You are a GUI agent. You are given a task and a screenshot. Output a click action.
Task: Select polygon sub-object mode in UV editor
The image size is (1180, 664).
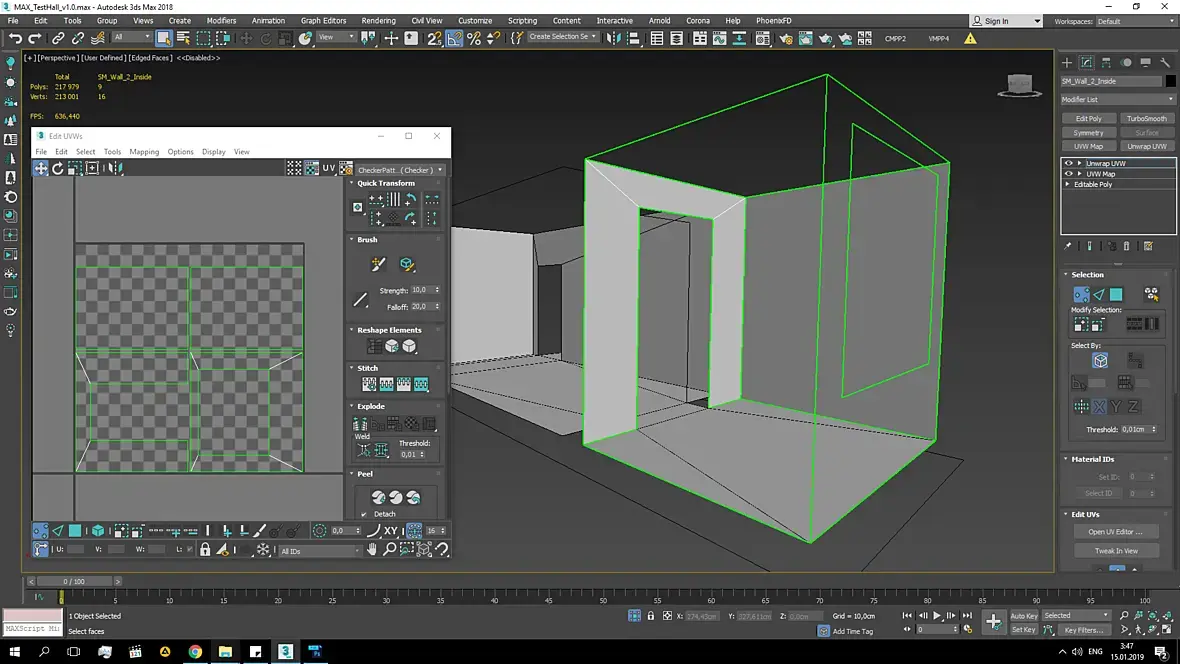tap(75, 531)
